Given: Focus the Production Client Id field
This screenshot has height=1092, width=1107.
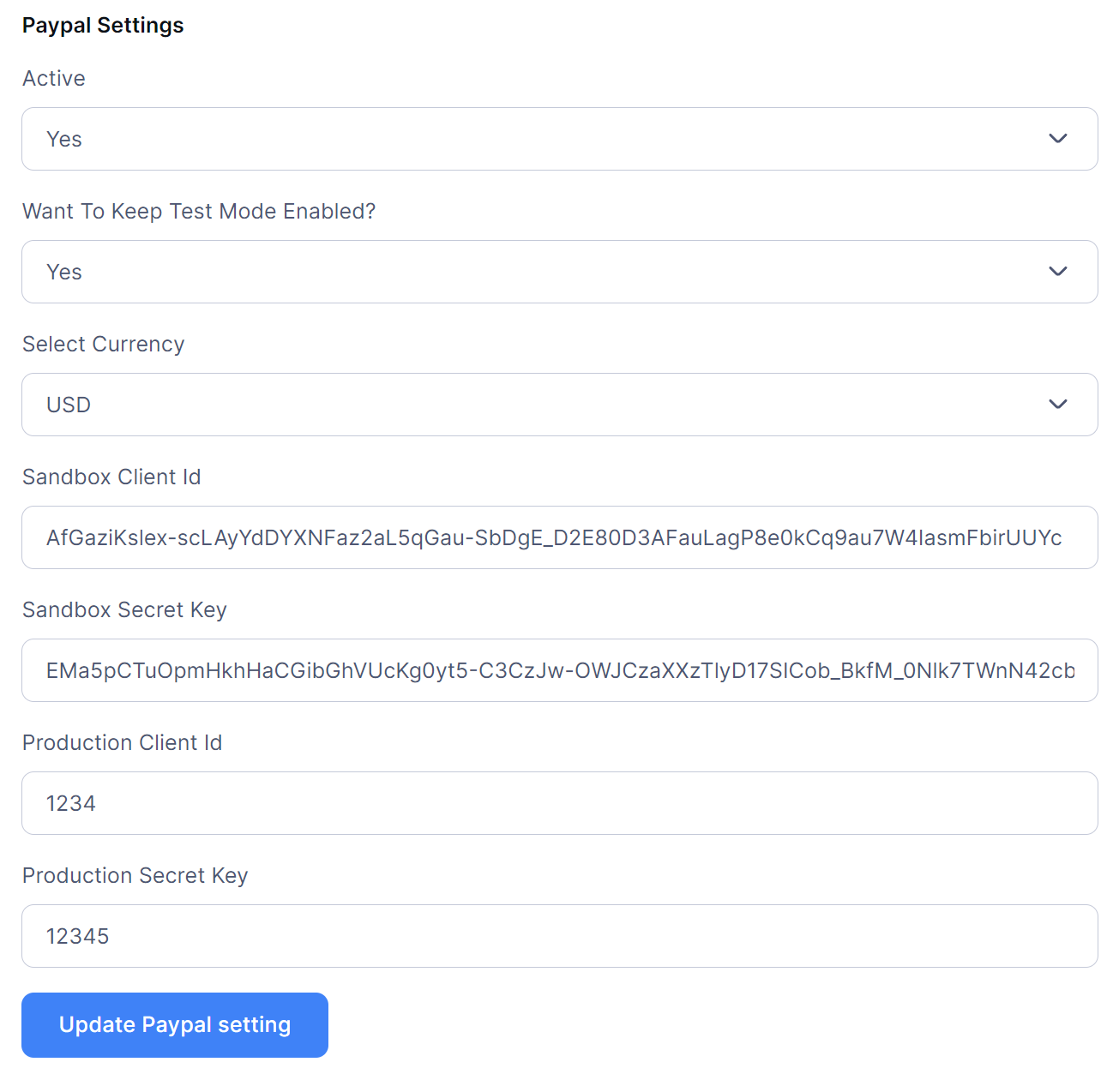Looking at the screenshot, I should point(559,803).
